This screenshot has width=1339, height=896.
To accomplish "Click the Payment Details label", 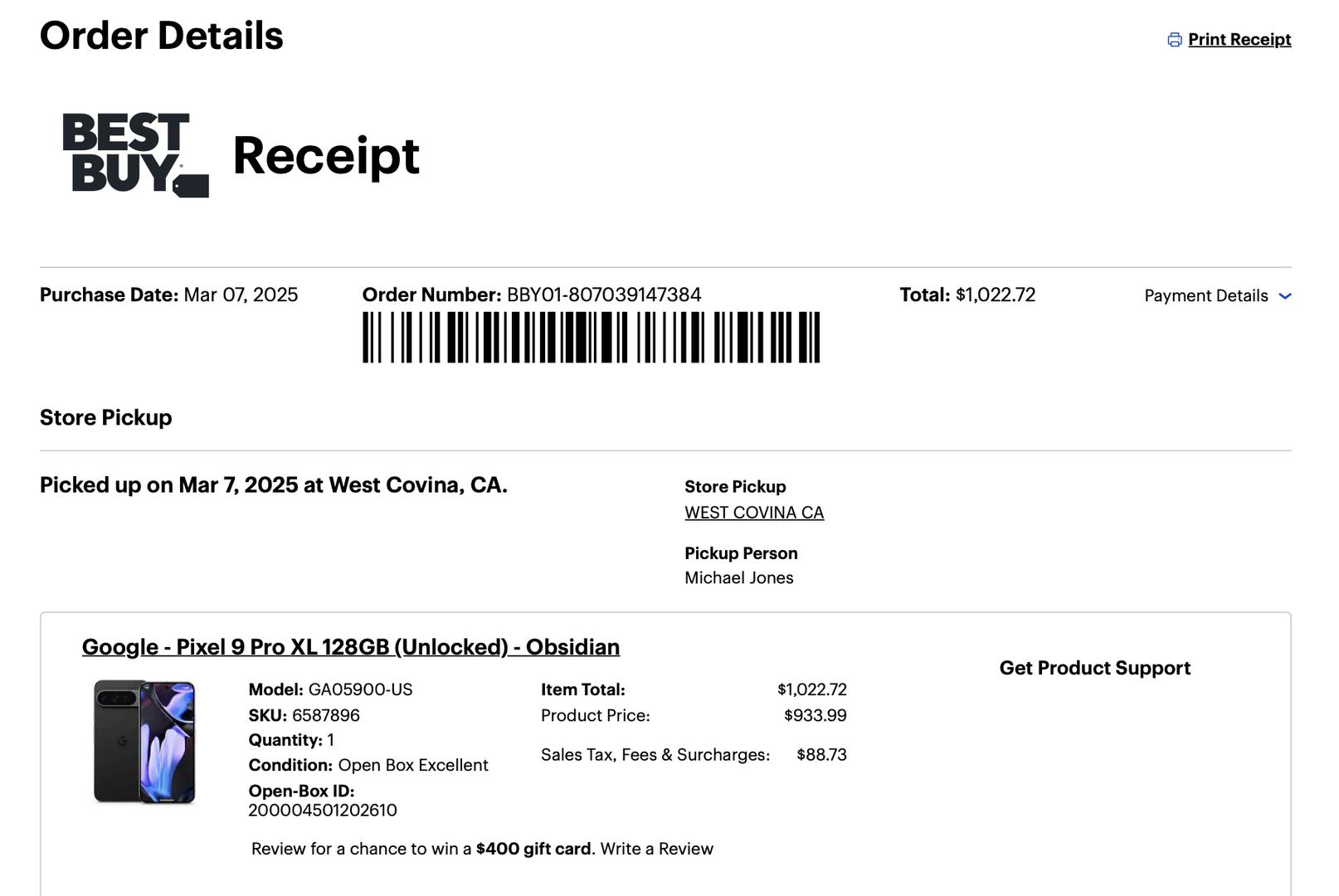I will click(x=1205, y=296).
